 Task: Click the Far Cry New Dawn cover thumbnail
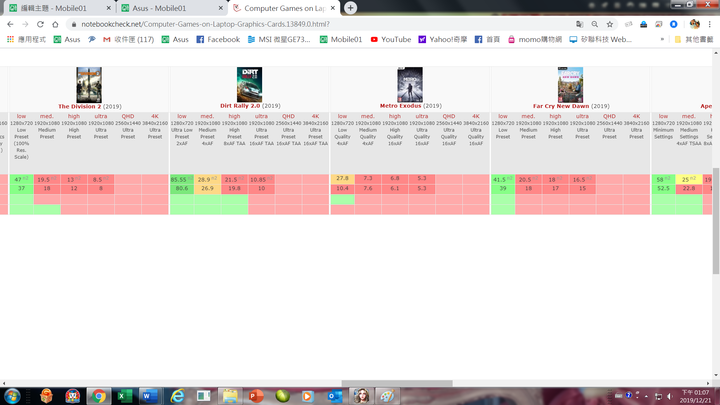click(x=570, y=84)
